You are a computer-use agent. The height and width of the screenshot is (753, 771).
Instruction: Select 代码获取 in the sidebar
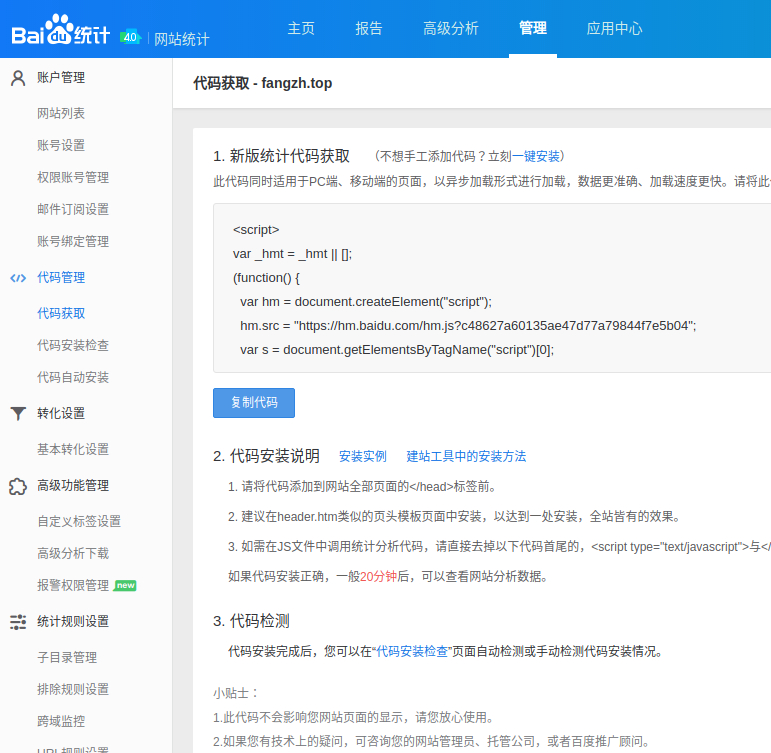point(61,313)
